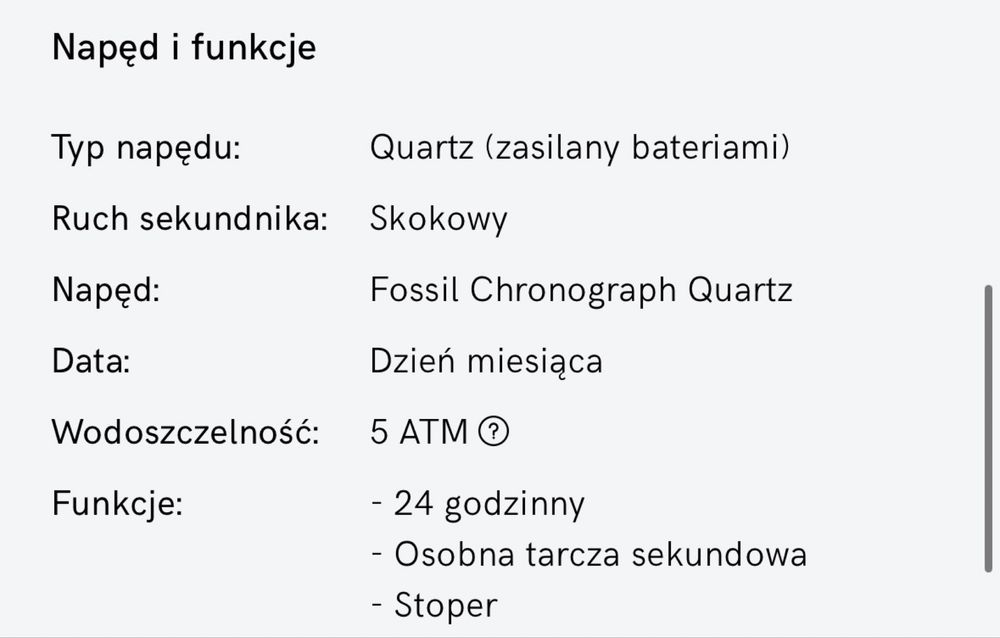Click the Napęd i funkcje heading
Screen dimensions: 1000x638
pyautogui.click(x=184, y=47)
